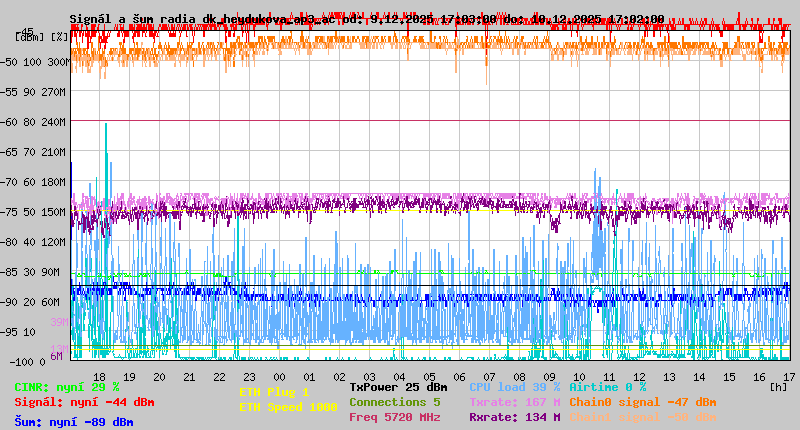
Task: Click the graph title "Signál a šum radia"
Action: pos(134,19)
